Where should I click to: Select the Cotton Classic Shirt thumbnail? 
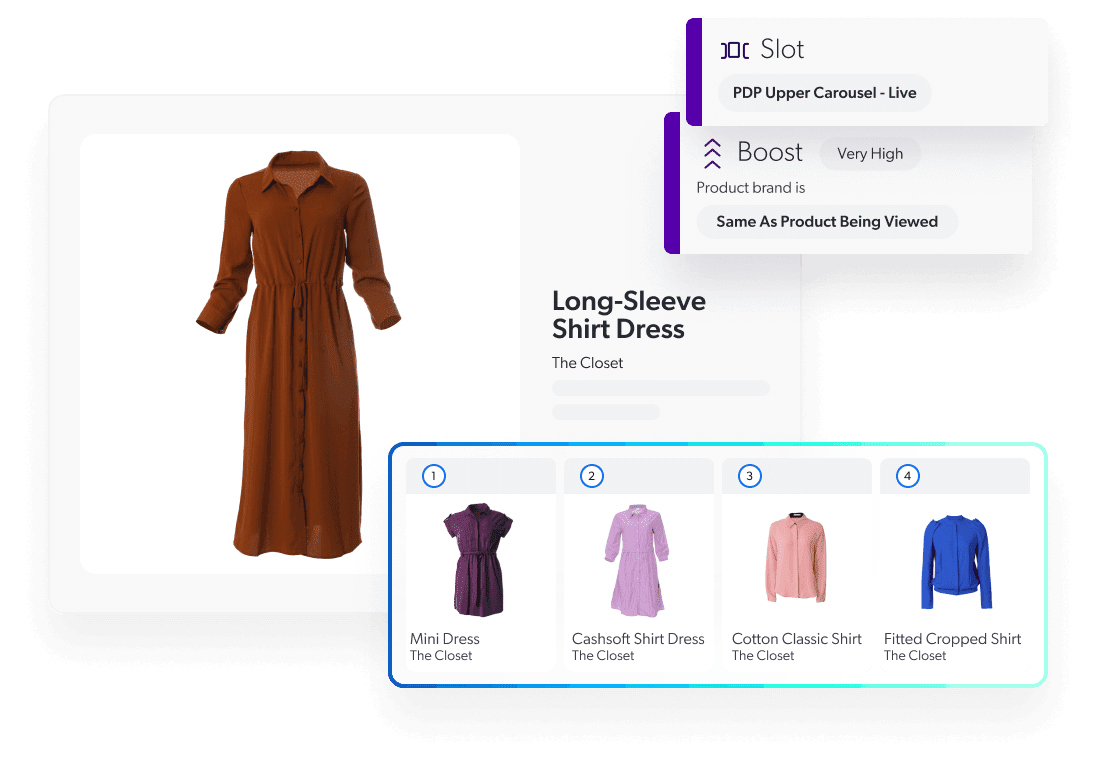tap(794, 560)
